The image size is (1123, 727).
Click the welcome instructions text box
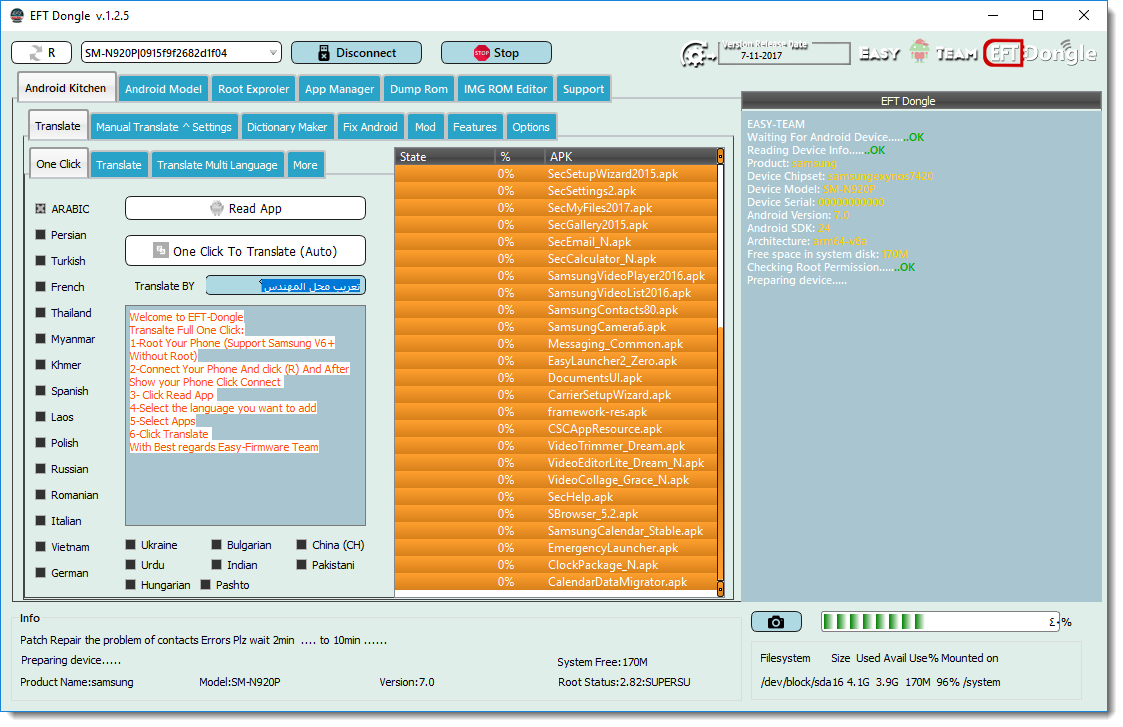245,415
